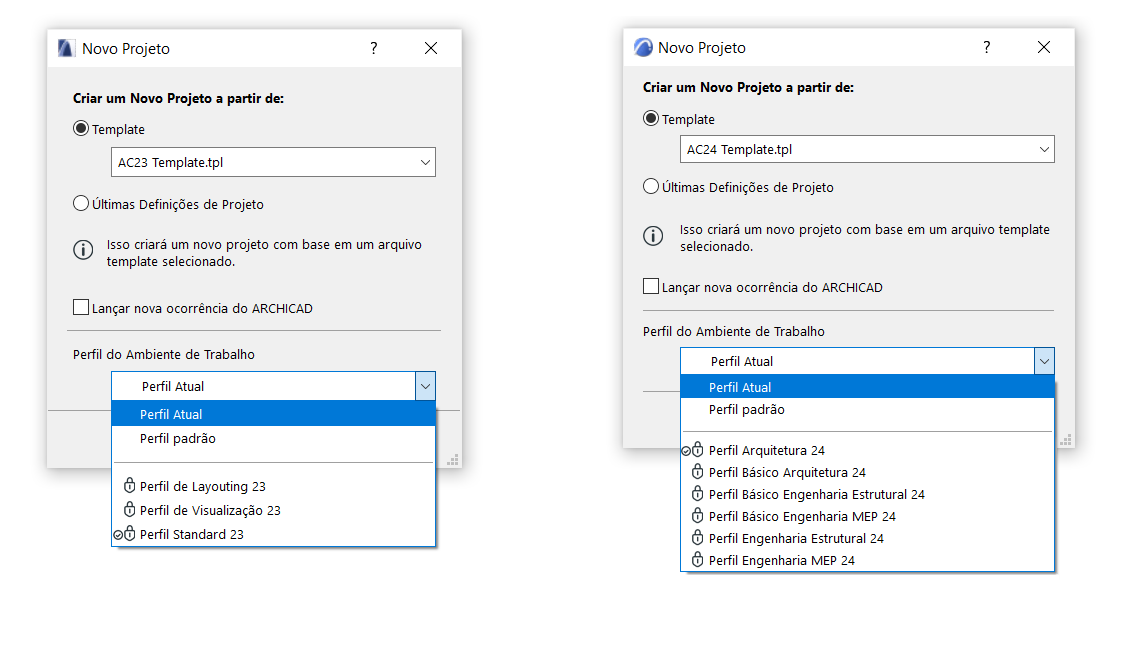Click the help question mark in the AC23 dialog
Viewport: 1125px width, 659px height.
pyautogui.click(x=374, y=48)
